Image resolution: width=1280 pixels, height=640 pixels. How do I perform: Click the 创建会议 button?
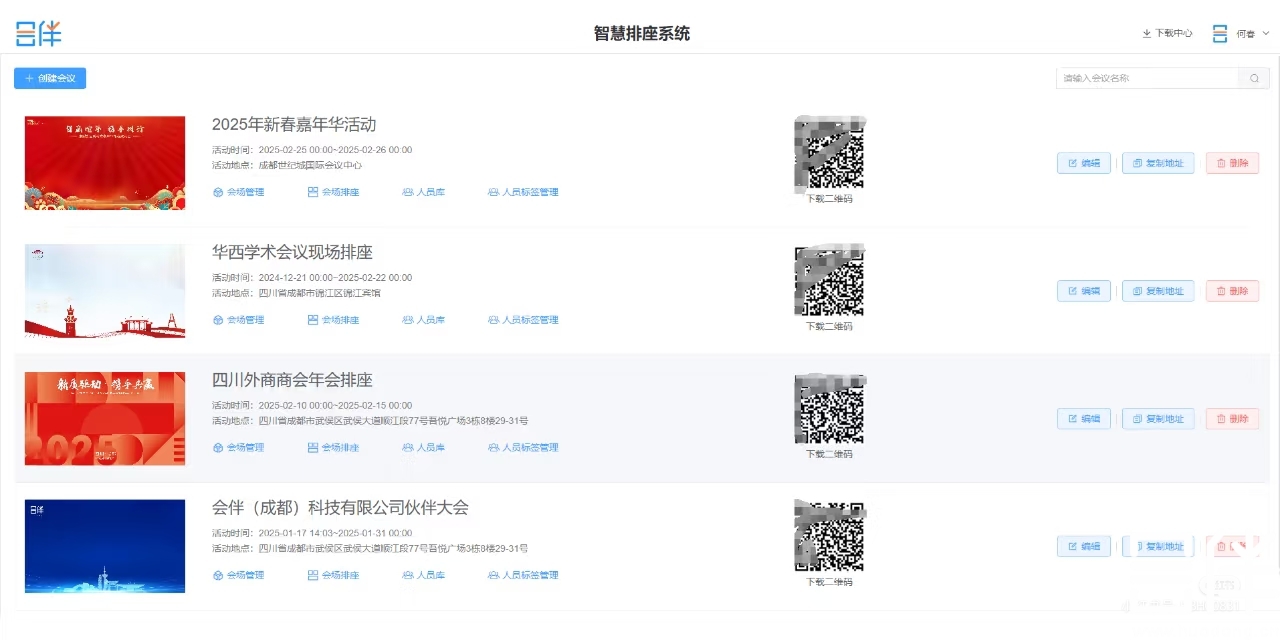click(50, 78)
